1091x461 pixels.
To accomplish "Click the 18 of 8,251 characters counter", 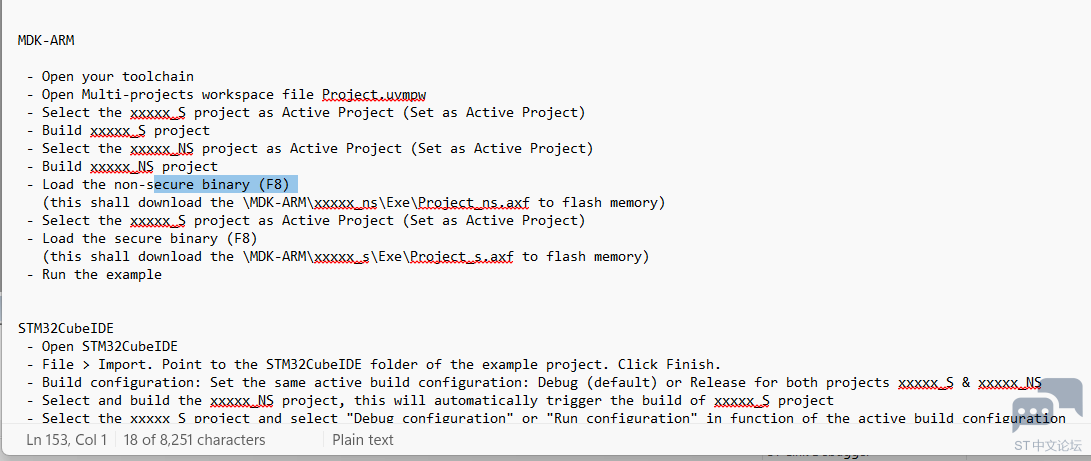I will pos(194,439).
